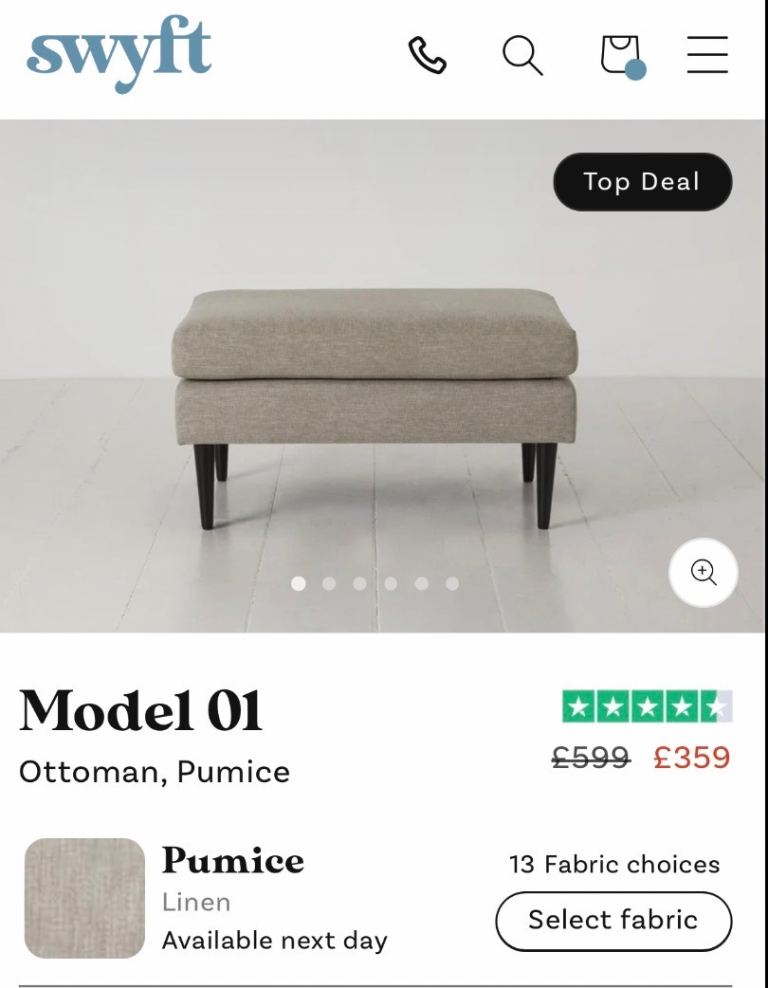Open the search magnifier icon
The image size is (768, 988).
point(522,55)
